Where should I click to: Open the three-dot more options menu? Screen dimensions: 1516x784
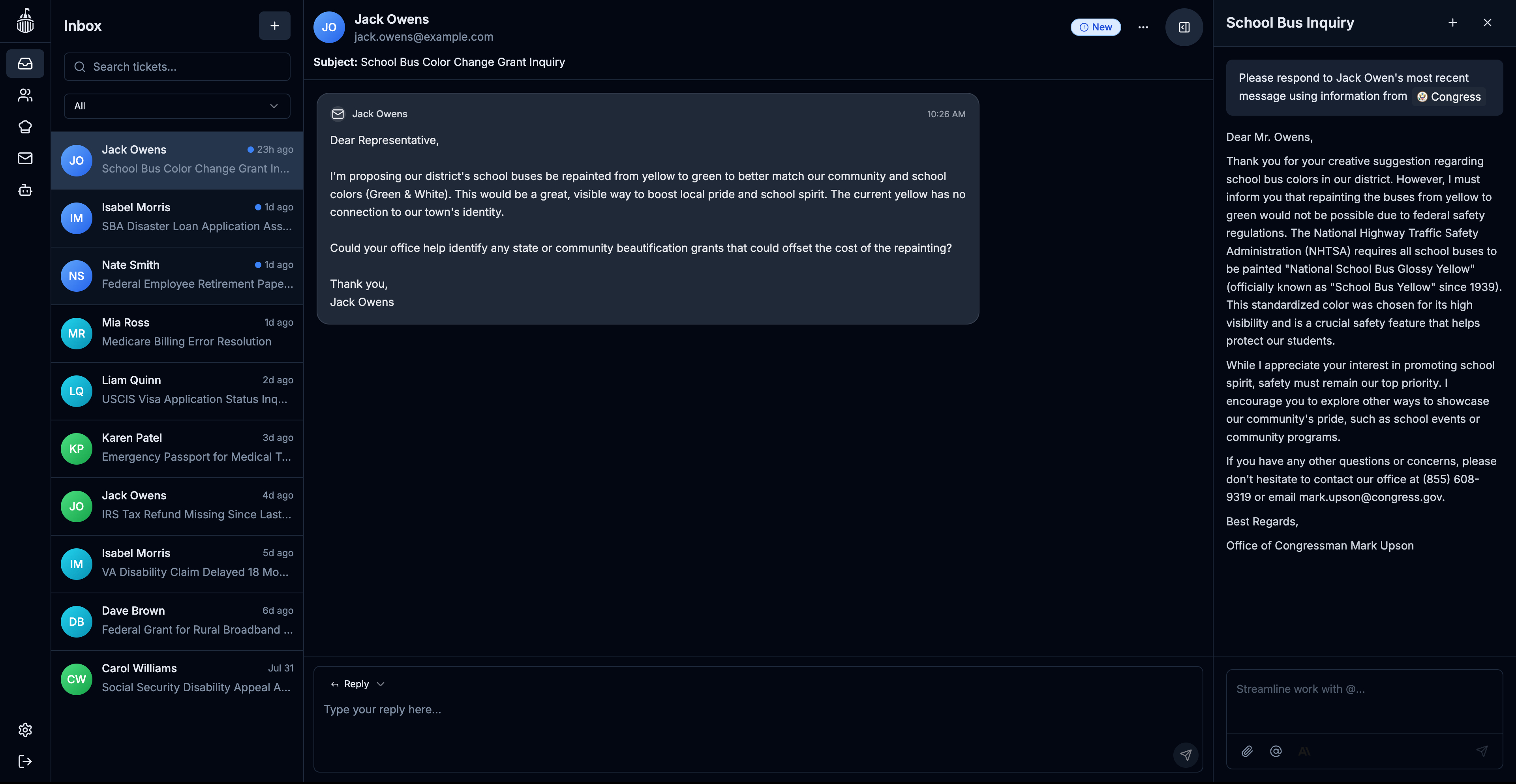1143,27
